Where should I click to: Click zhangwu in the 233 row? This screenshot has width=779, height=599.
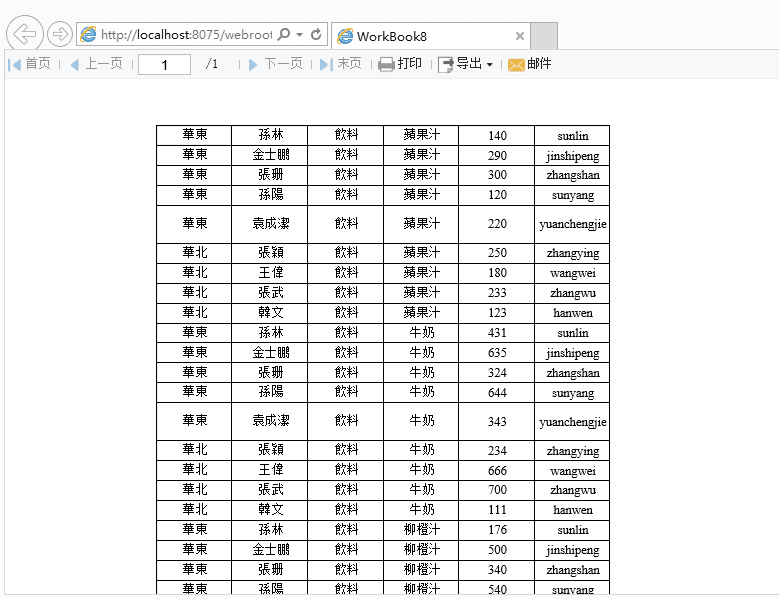tap(572, 293)
